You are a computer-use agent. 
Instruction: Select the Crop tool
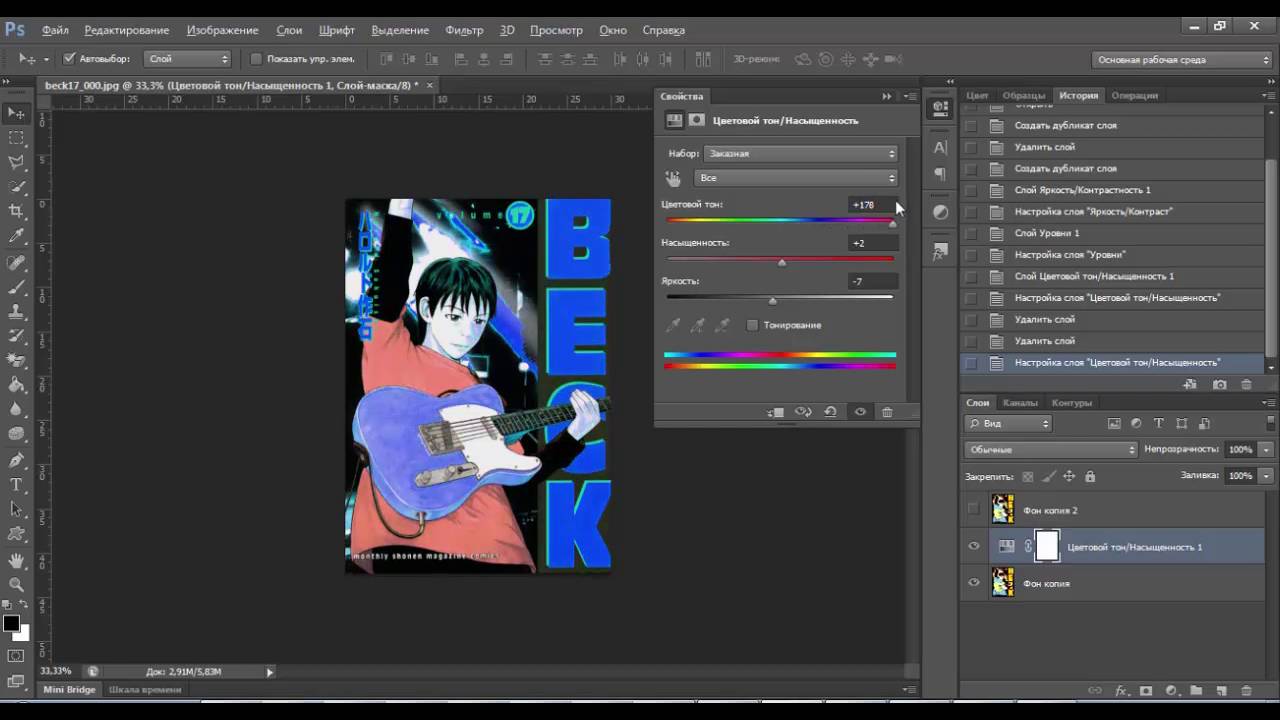click(17, 211)
